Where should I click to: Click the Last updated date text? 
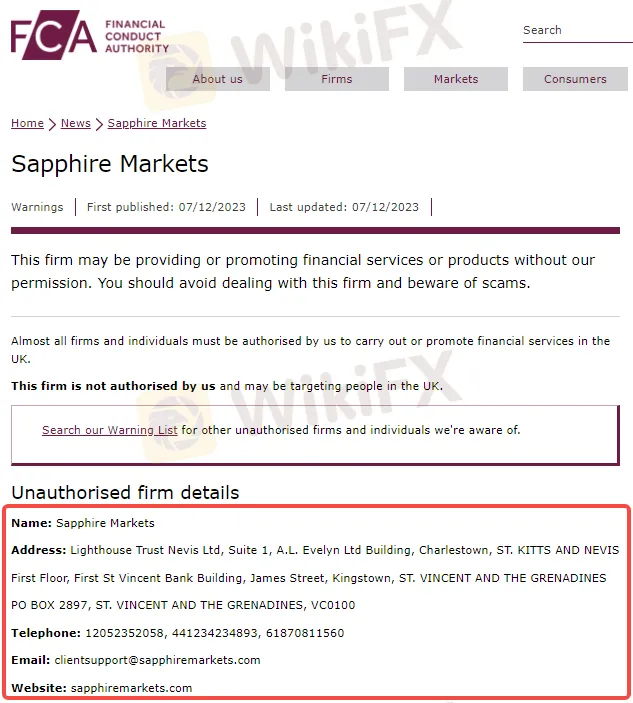point(344,207)
